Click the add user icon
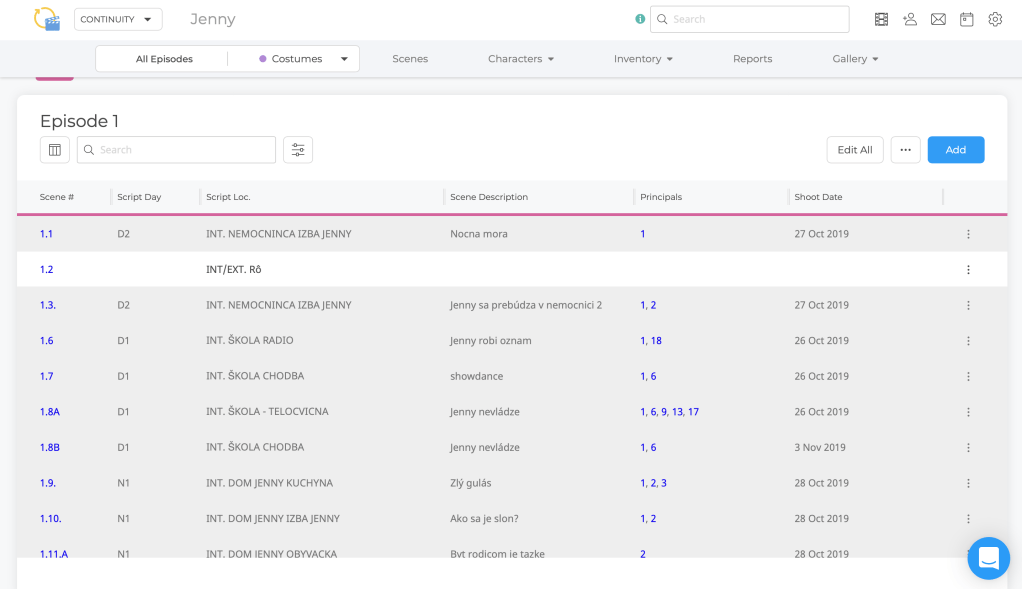Image resolution: width=1022 pixels, height=589 pixels. pyautogui.click(x=910, y=19)
